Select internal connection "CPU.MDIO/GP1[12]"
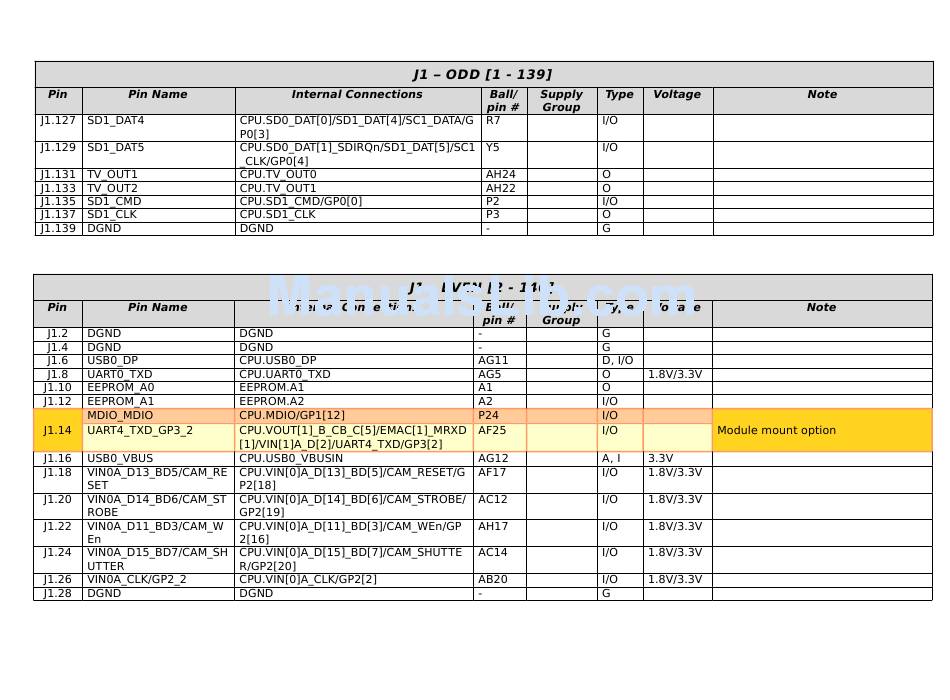 (x=292, y=415)
